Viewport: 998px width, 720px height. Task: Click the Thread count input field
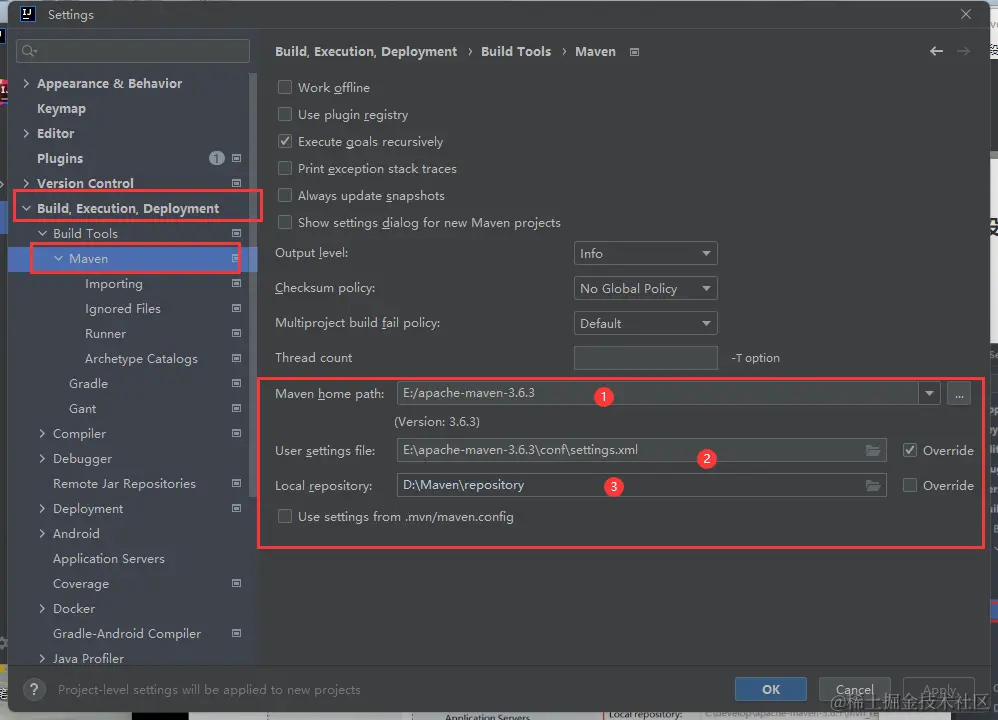tap(645, 358)
